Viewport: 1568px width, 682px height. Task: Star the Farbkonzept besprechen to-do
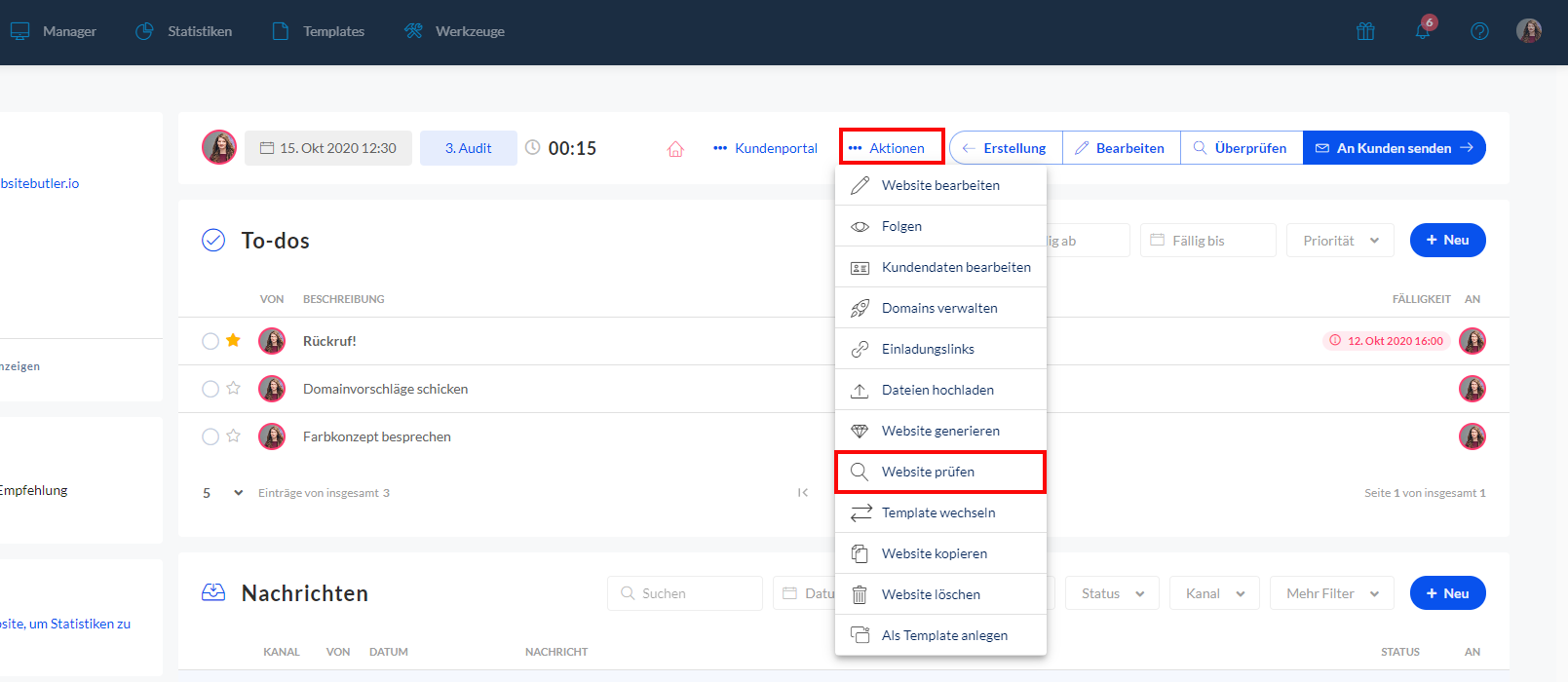[233, 436]
